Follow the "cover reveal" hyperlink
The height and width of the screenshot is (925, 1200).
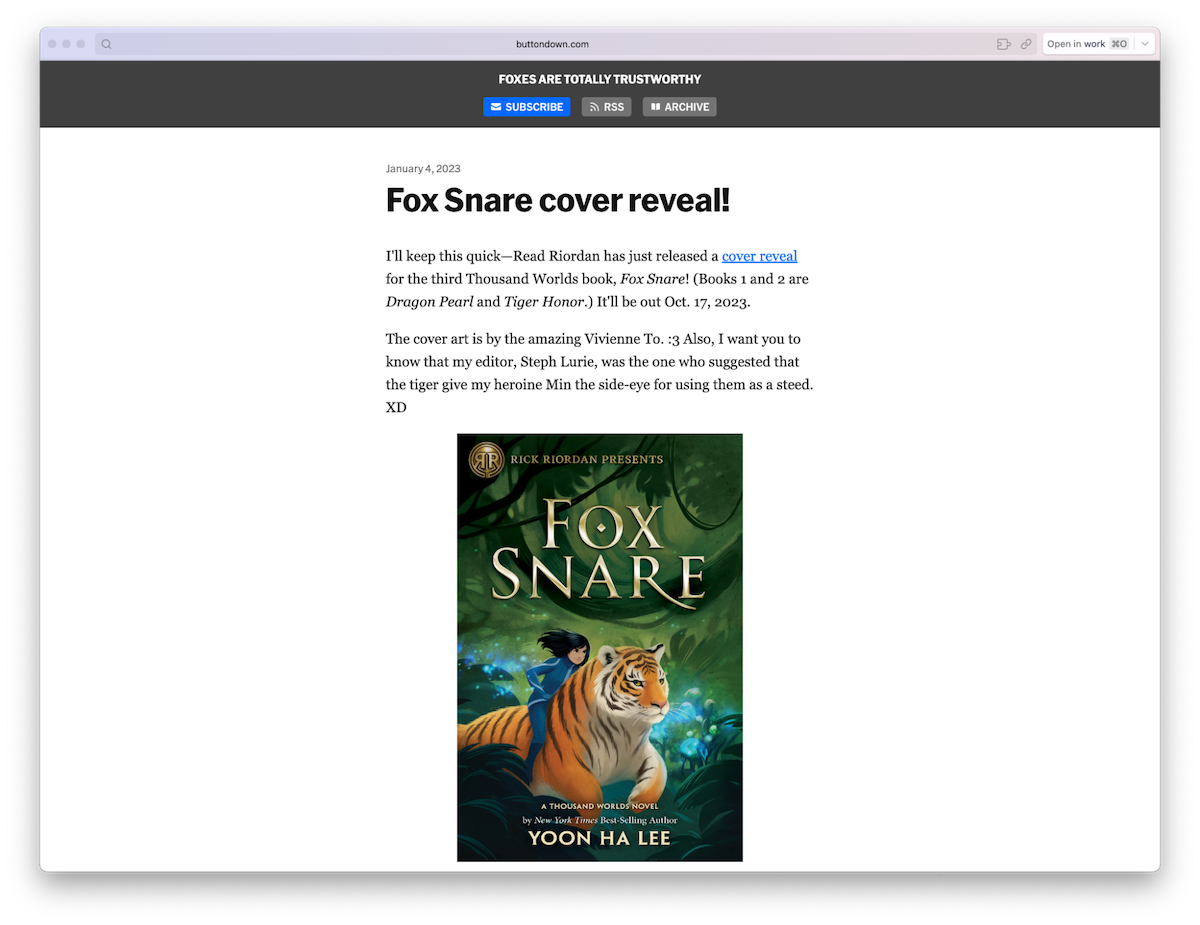tap(760, 256)
